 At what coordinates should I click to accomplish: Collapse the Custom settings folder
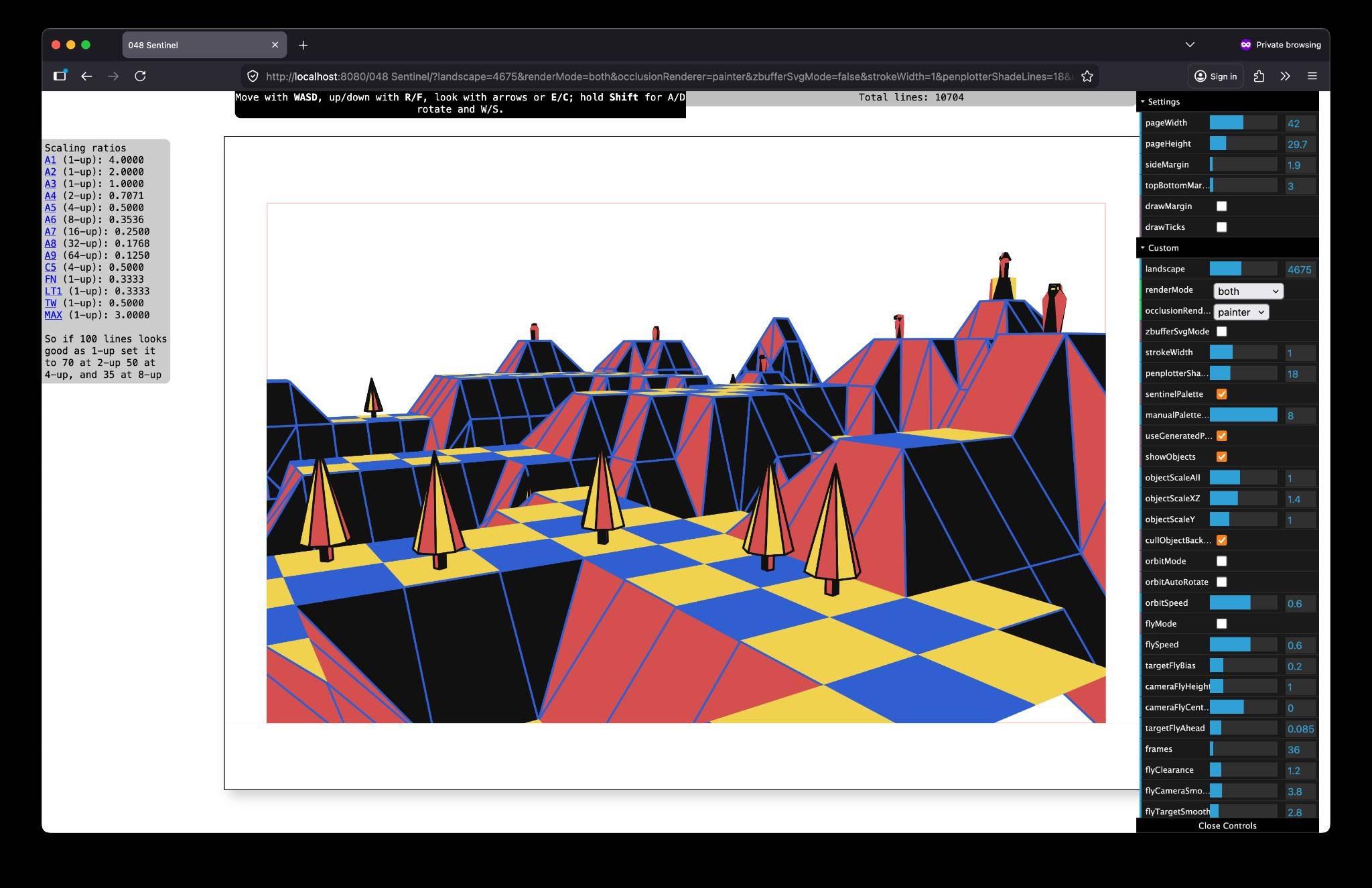(x=1163, y=248)
